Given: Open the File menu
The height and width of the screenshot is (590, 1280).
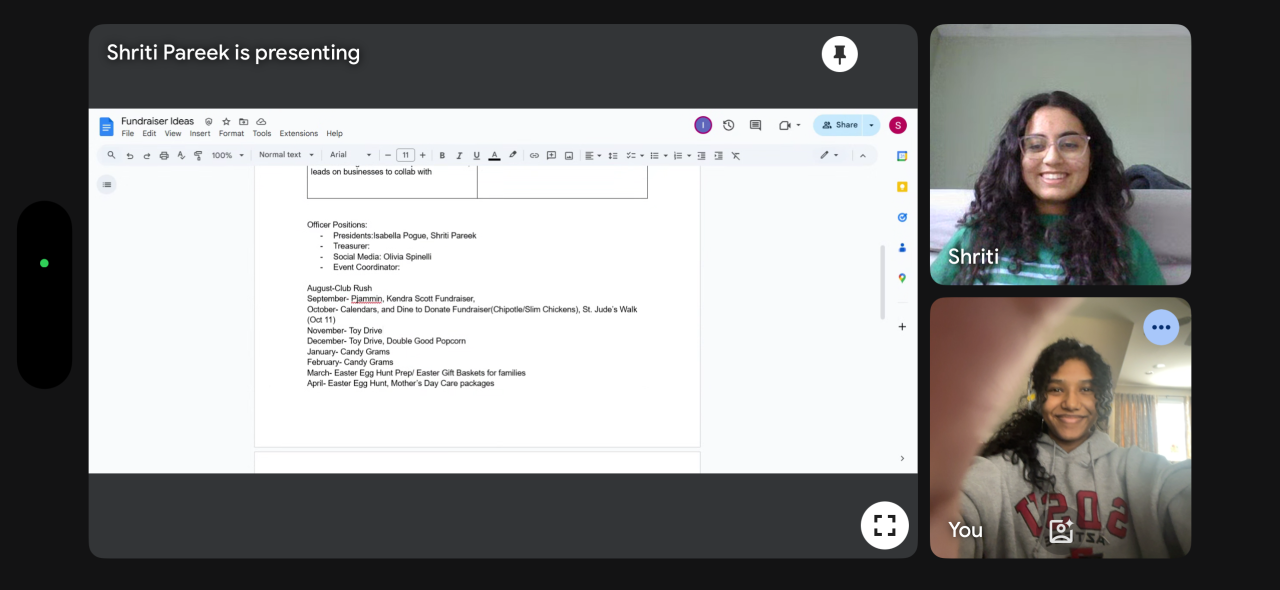Looking at the screenshot, I should tap(128, 134).
